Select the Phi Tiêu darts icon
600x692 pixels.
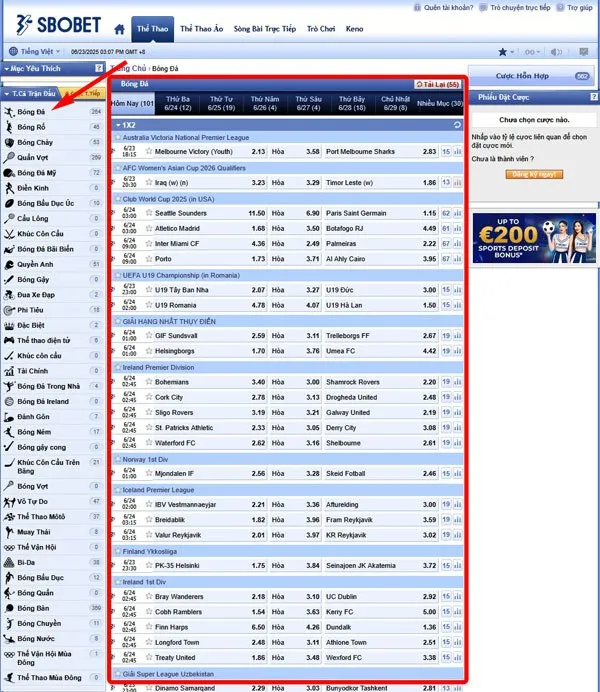coord(9,310)
